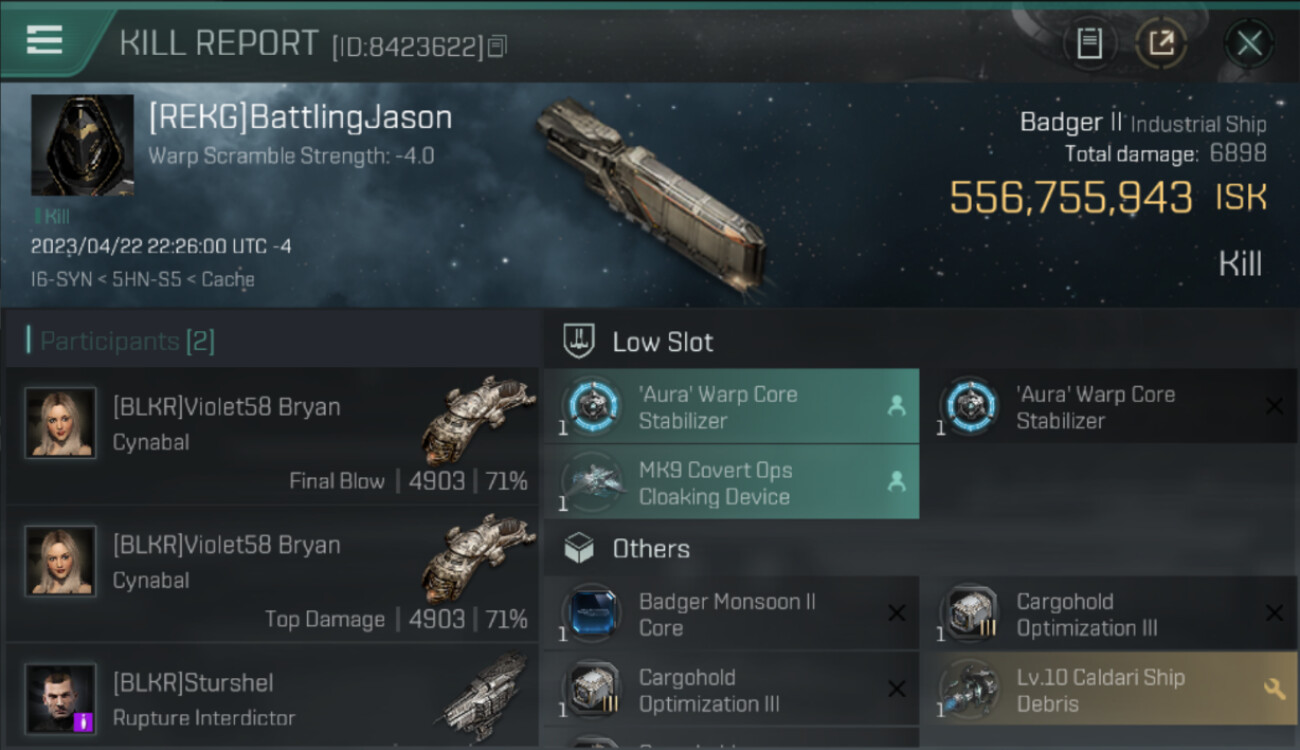Screen dimensions: 1300x750
Task: Select the highlighted 'Aura' Warp Core Stabilizer
Action: pyautogui.click(x=731, y=406)
